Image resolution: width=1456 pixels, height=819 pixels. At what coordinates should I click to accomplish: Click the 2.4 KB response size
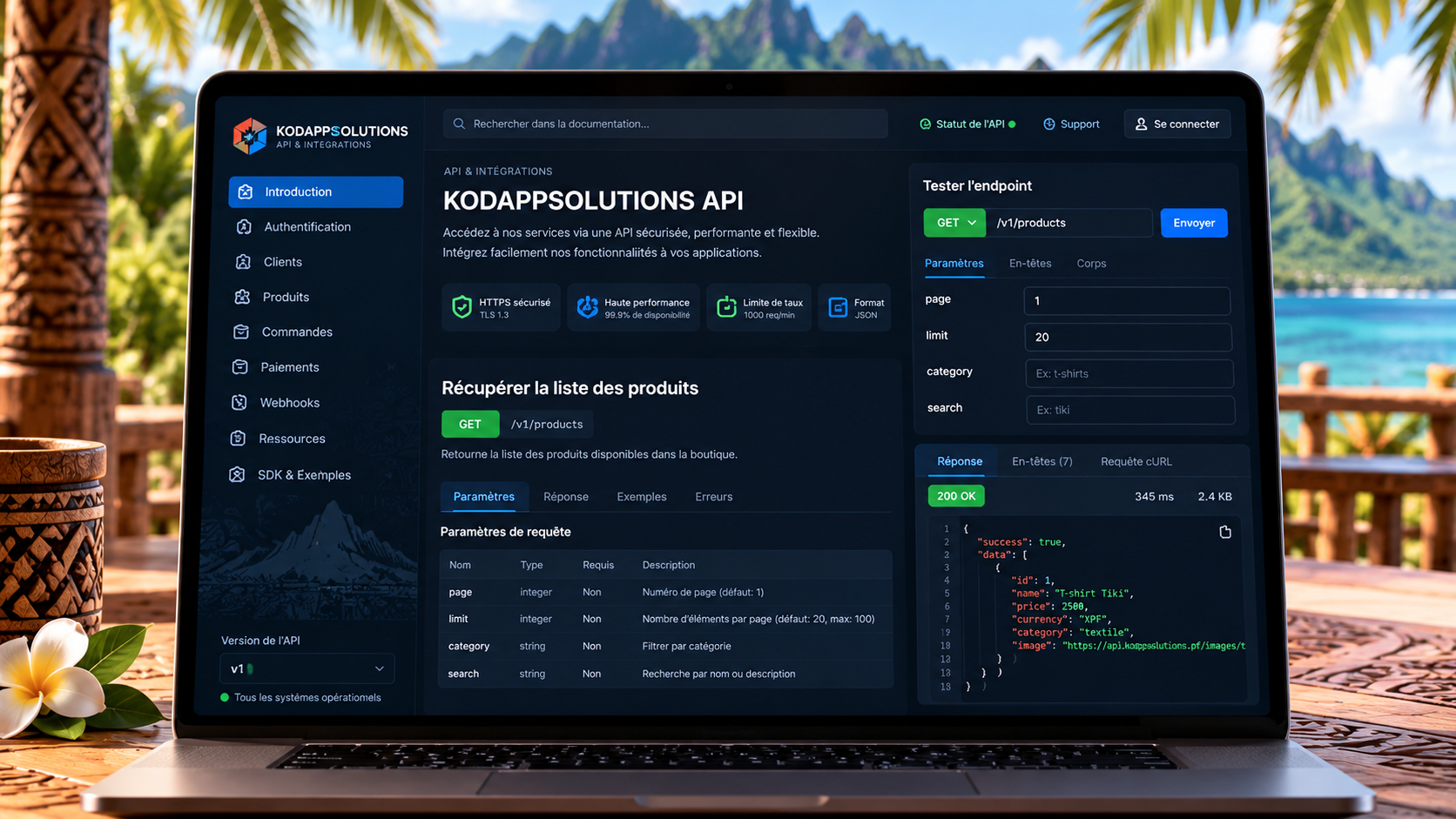point(1215,497)
